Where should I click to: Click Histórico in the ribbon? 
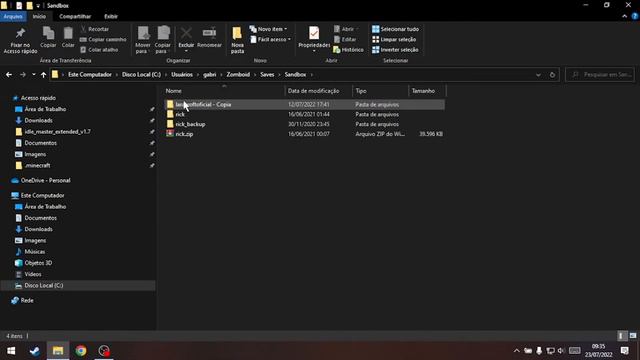[348, 50]
